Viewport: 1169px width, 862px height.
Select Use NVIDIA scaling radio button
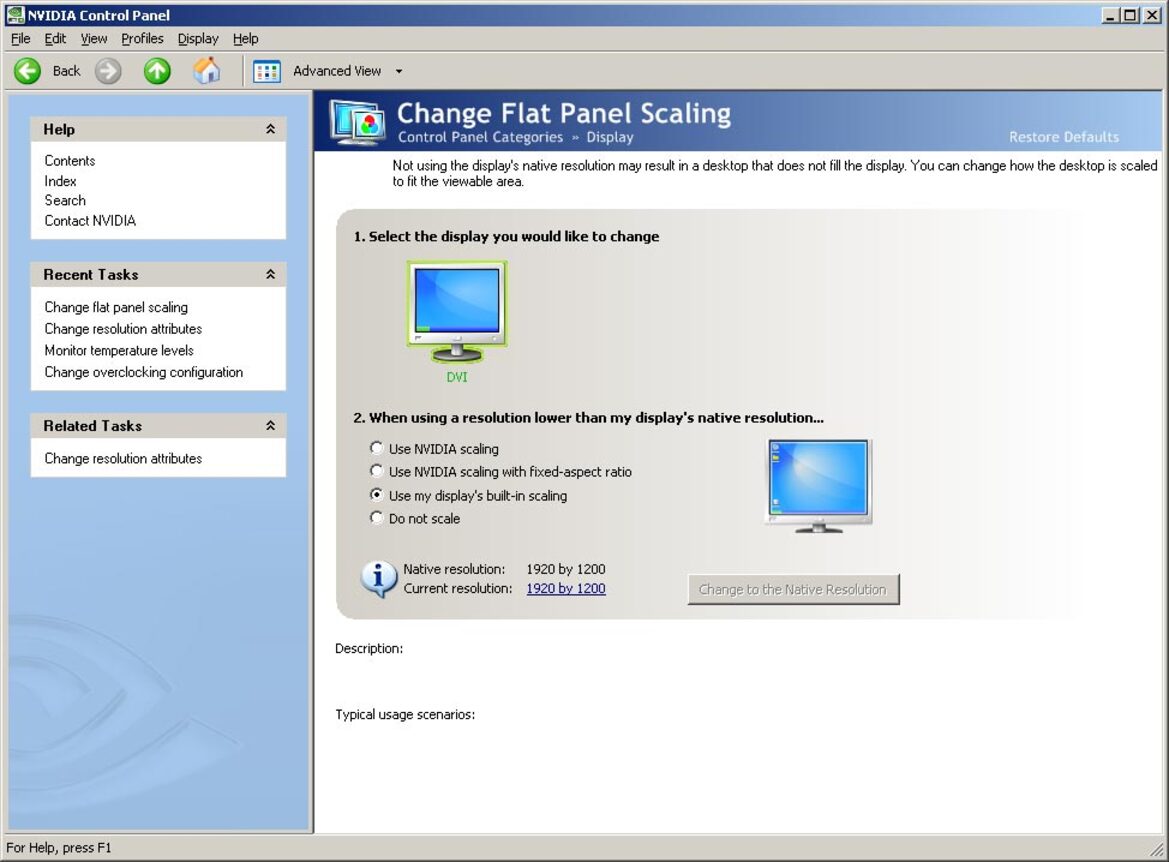click(x=376, y=448)
